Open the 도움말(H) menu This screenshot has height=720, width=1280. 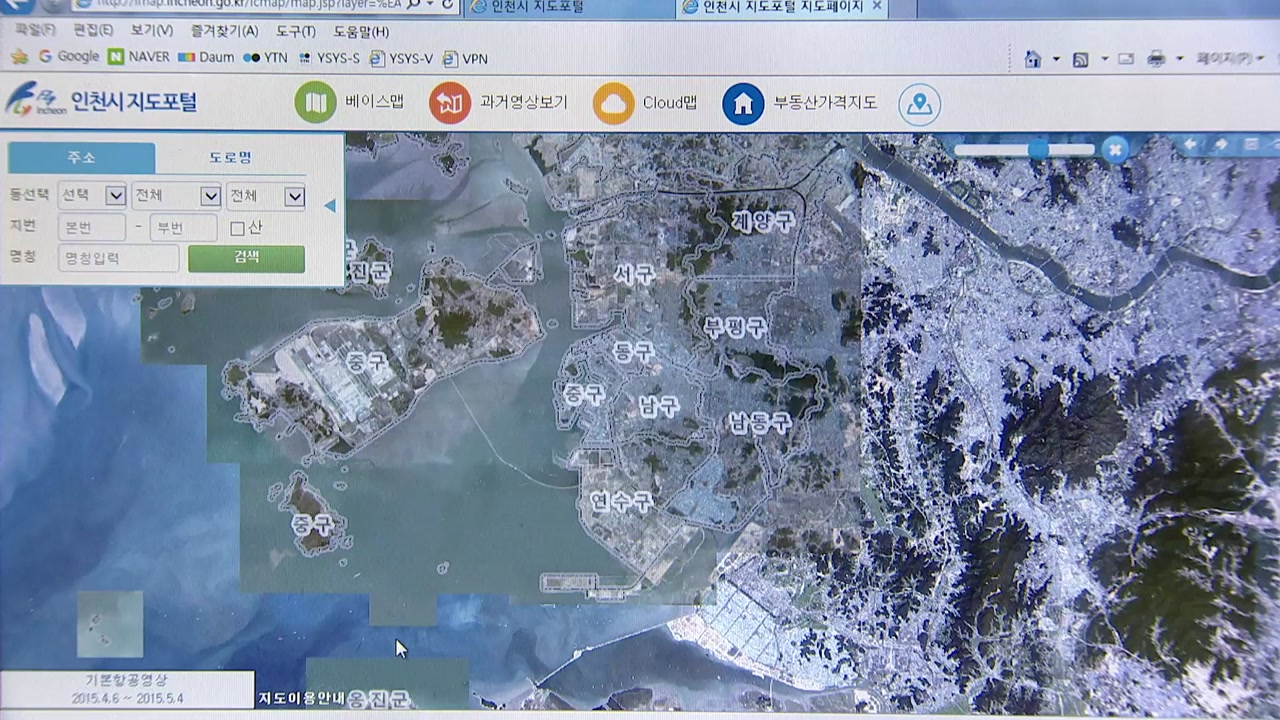point(361,30)
